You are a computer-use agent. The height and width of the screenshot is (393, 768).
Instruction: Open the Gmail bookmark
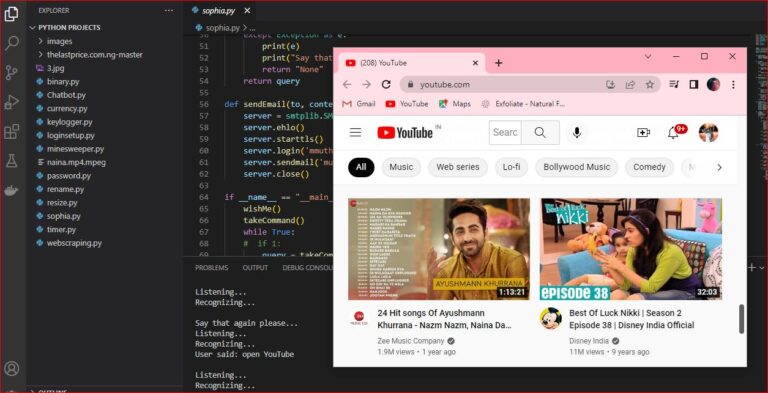(x=359, y=104)
